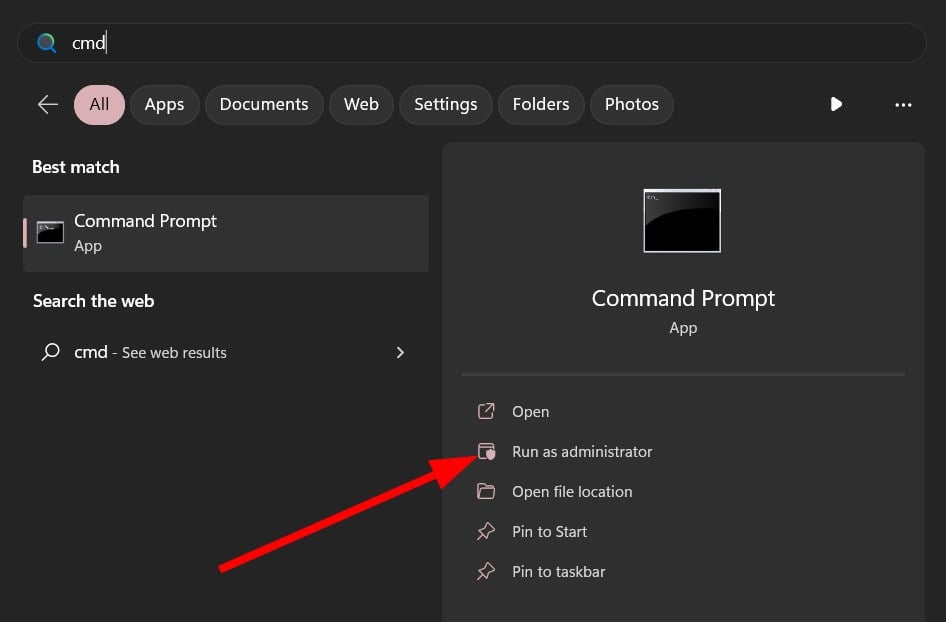Click the search magnifier icon in search bar
This screenshot has width=946, height=622.
(46, 43)
